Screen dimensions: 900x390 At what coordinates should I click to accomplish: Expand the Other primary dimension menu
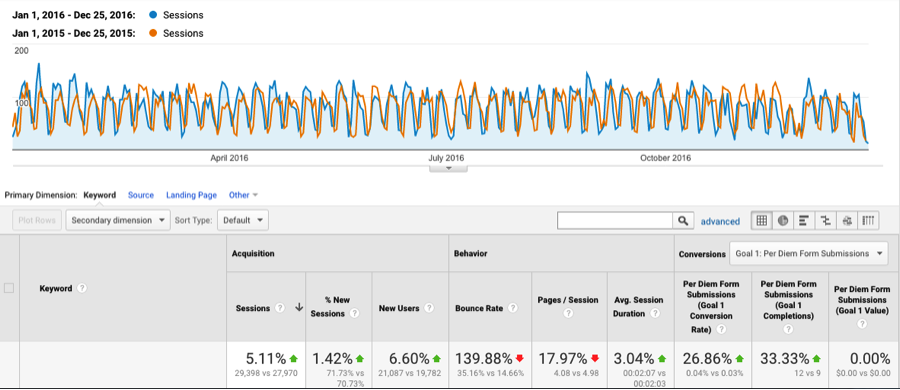(243, 195)
